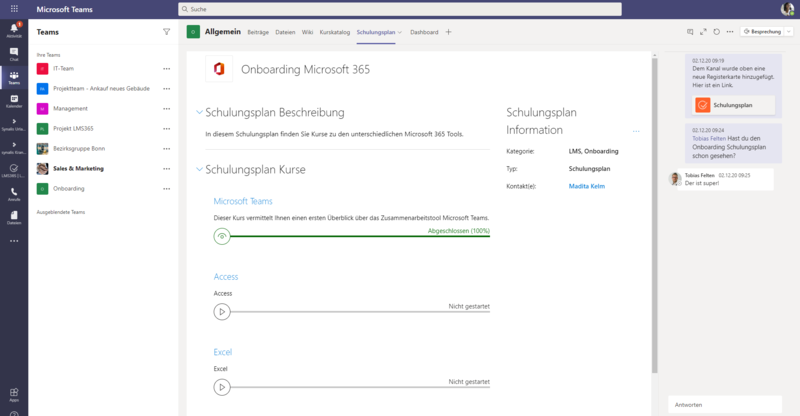Viewport: 800px width, 416px height.
Task: Switch to the Dashboard tab
Action: 424,32
